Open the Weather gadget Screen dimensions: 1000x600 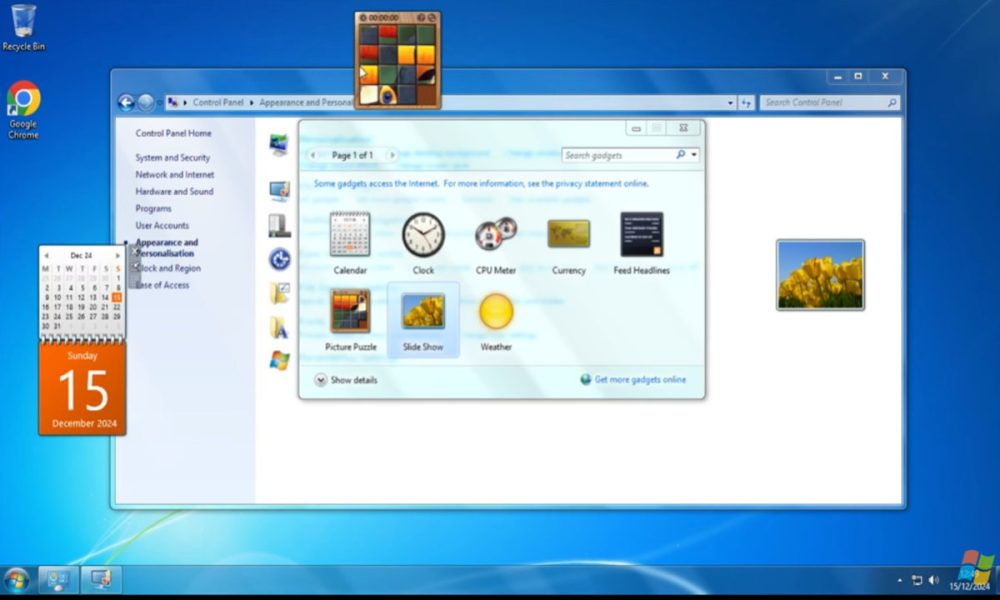coord(497,312)
